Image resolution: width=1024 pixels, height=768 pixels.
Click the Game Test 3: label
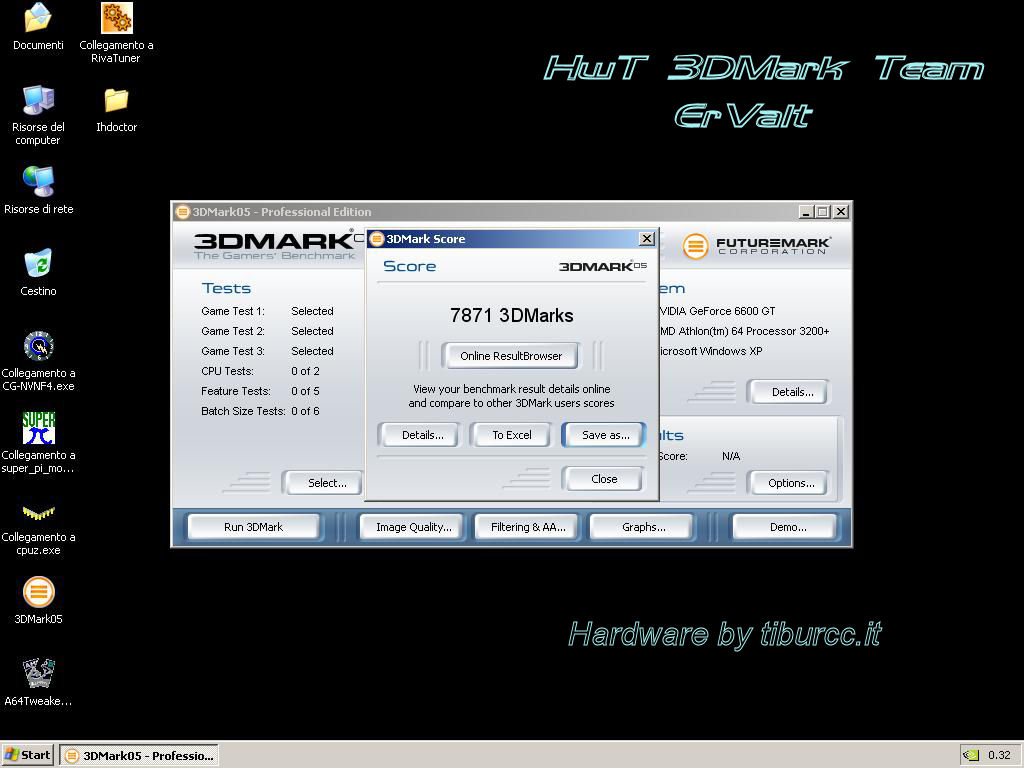pyautogui.click(x=233, y=351)
